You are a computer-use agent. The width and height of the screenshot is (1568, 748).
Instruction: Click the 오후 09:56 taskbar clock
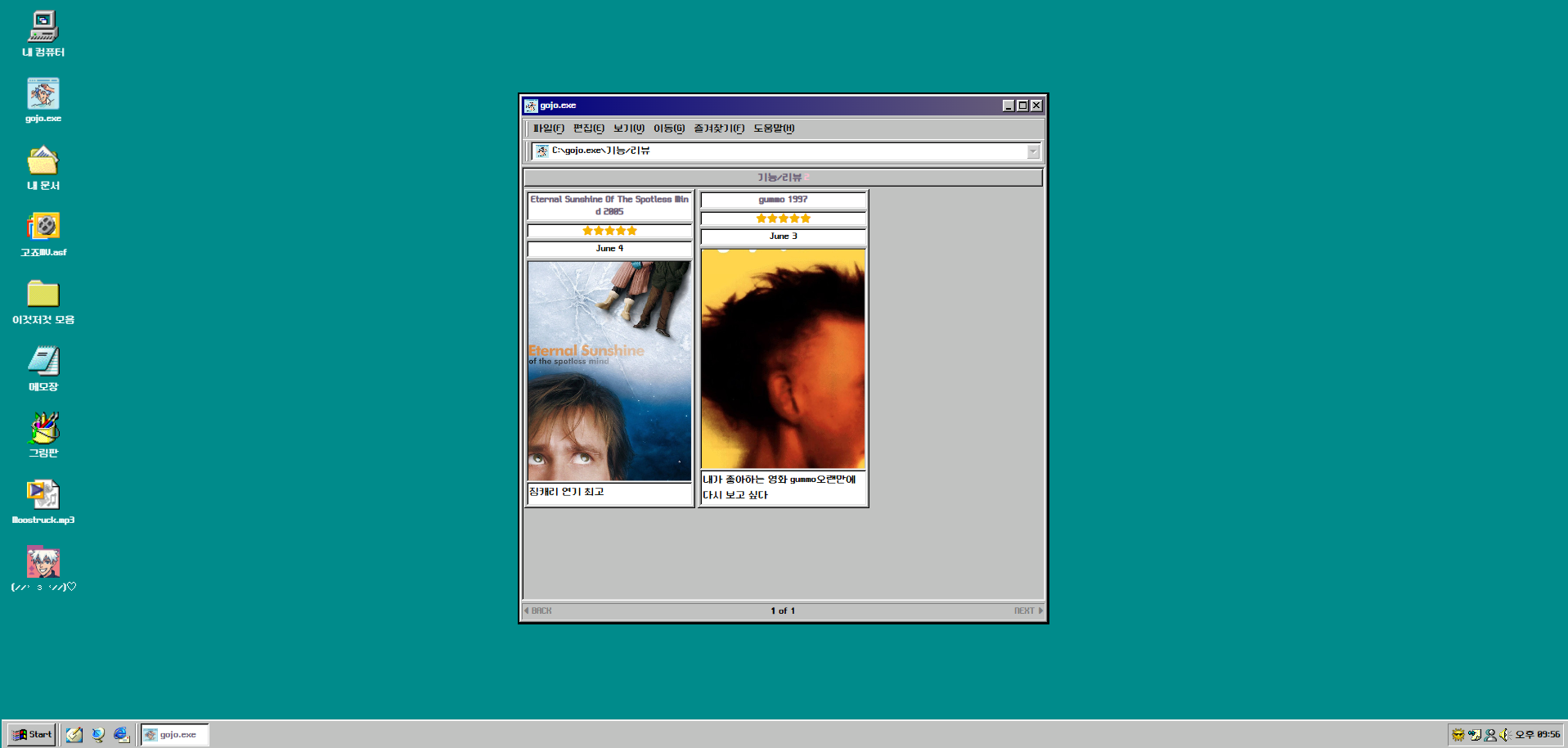[x=1538, y=735]
